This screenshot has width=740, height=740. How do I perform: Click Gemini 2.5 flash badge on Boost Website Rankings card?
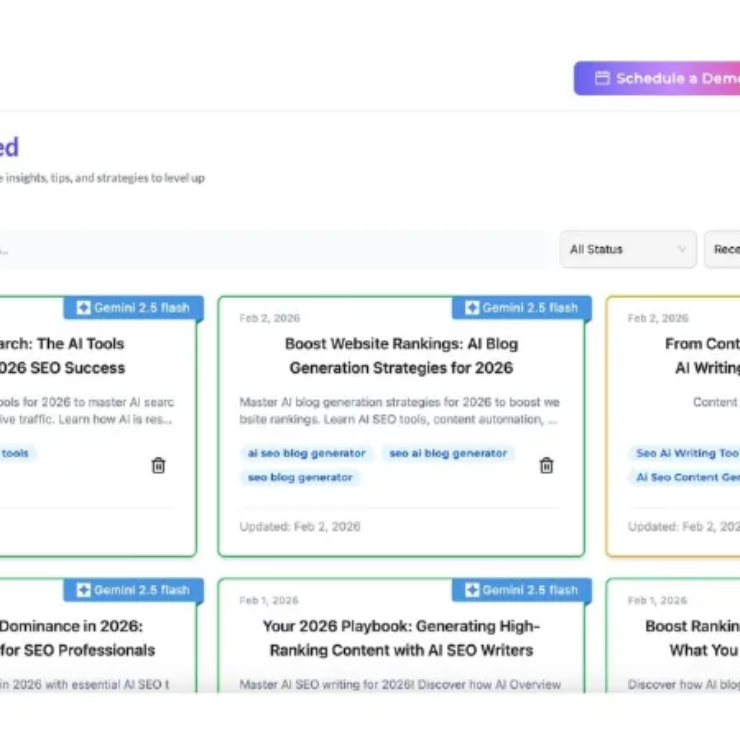(521, 308)
